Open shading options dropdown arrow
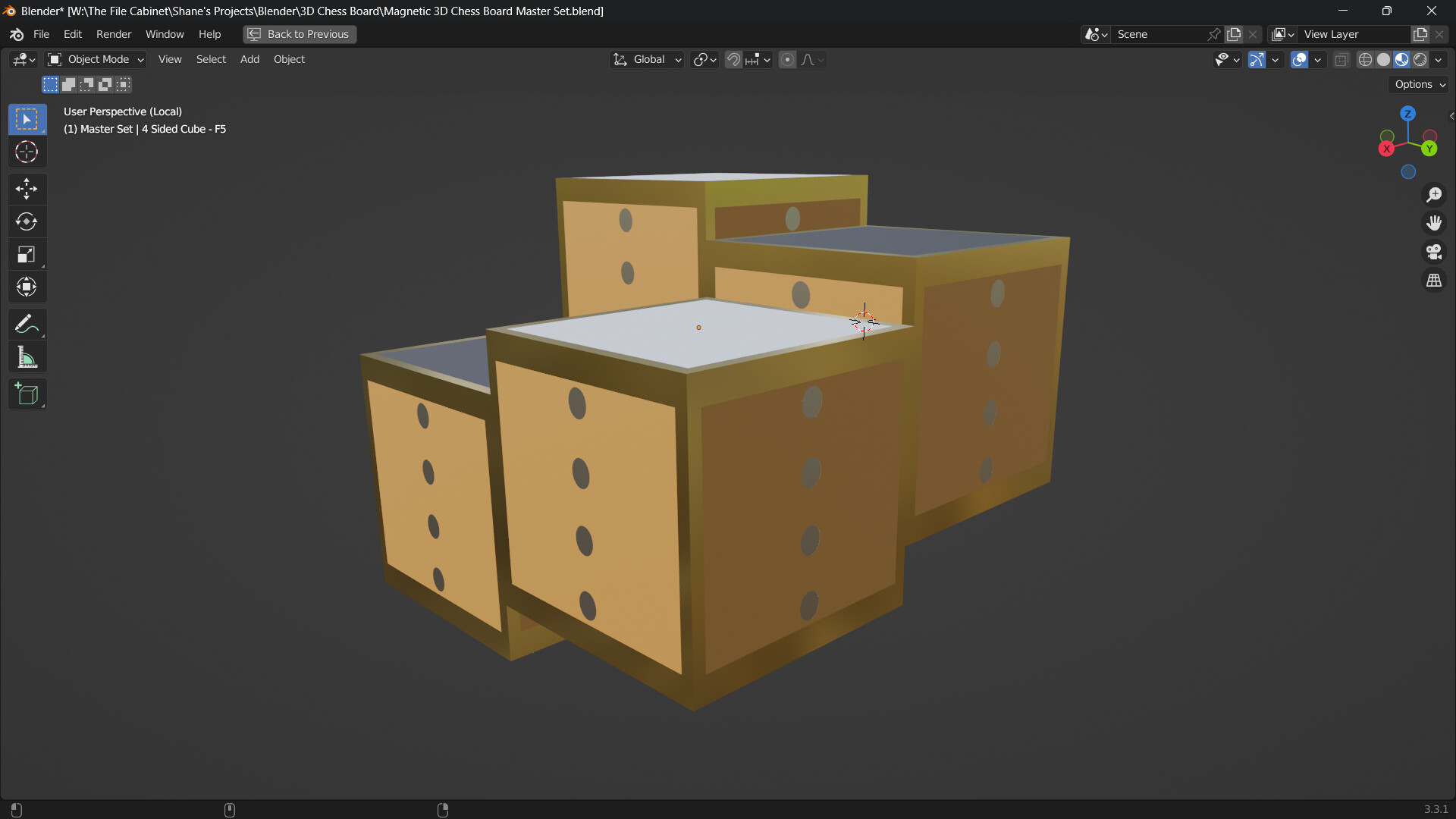Screen dimensions: 1456x819 tap(1439, 59)
